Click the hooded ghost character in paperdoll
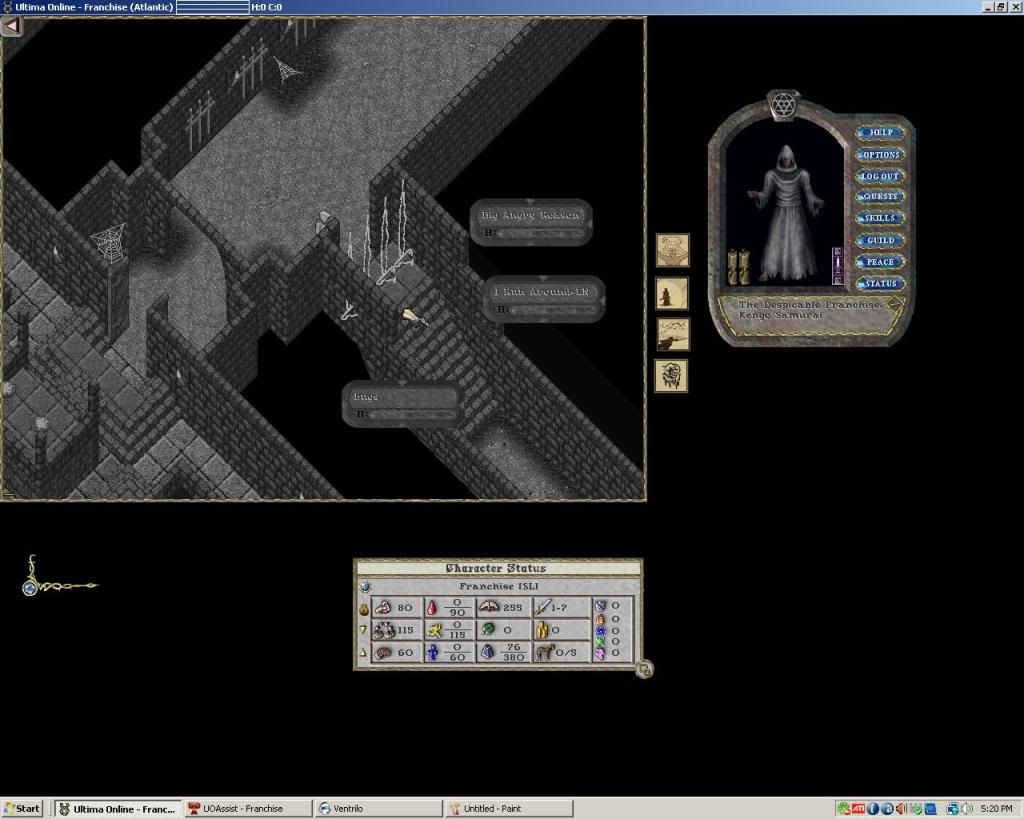Image resolution: width=1024 pixels, height=819 pixels. [786, 214]
